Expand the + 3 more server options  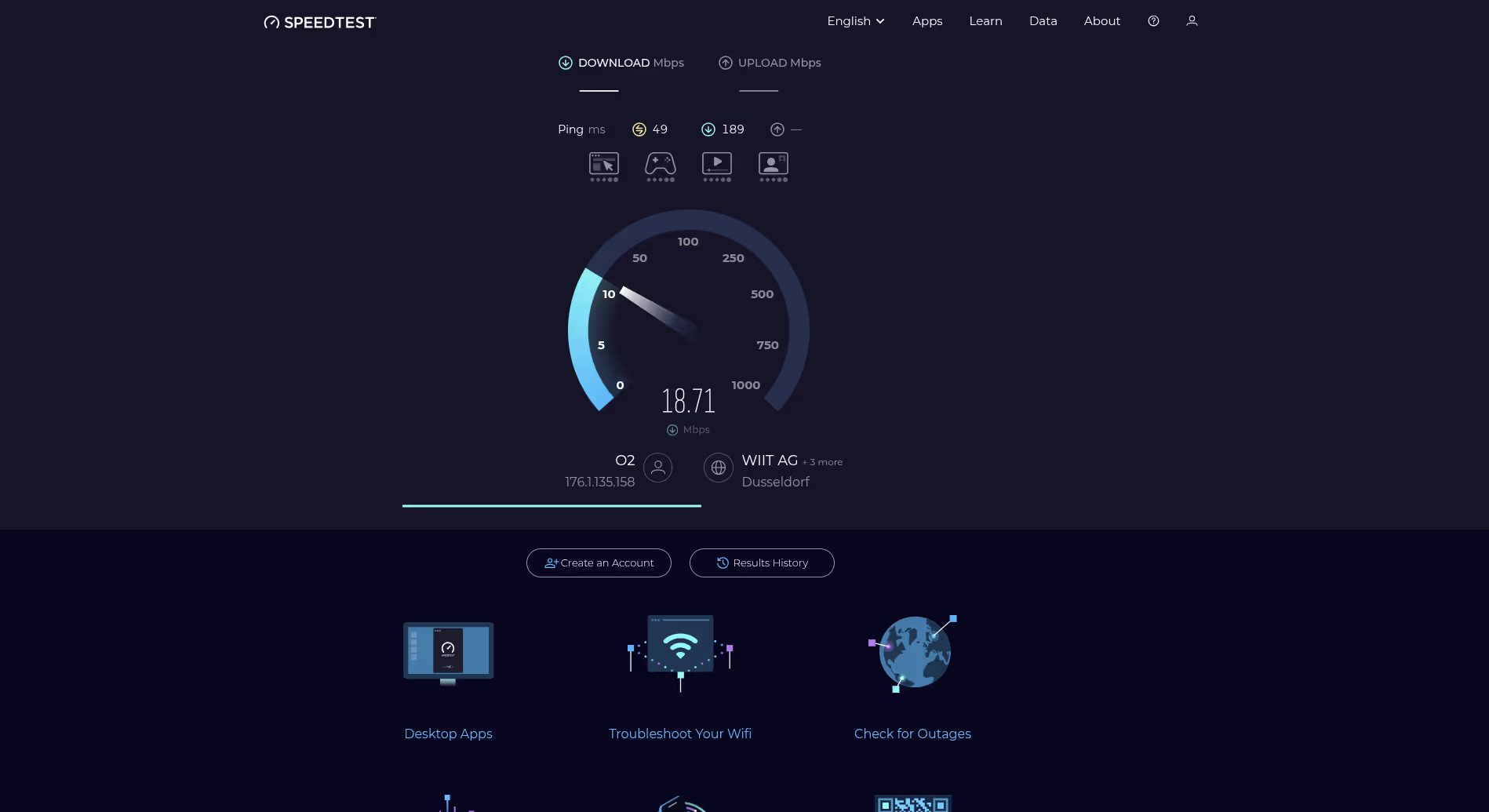click(x=822, y=462)
